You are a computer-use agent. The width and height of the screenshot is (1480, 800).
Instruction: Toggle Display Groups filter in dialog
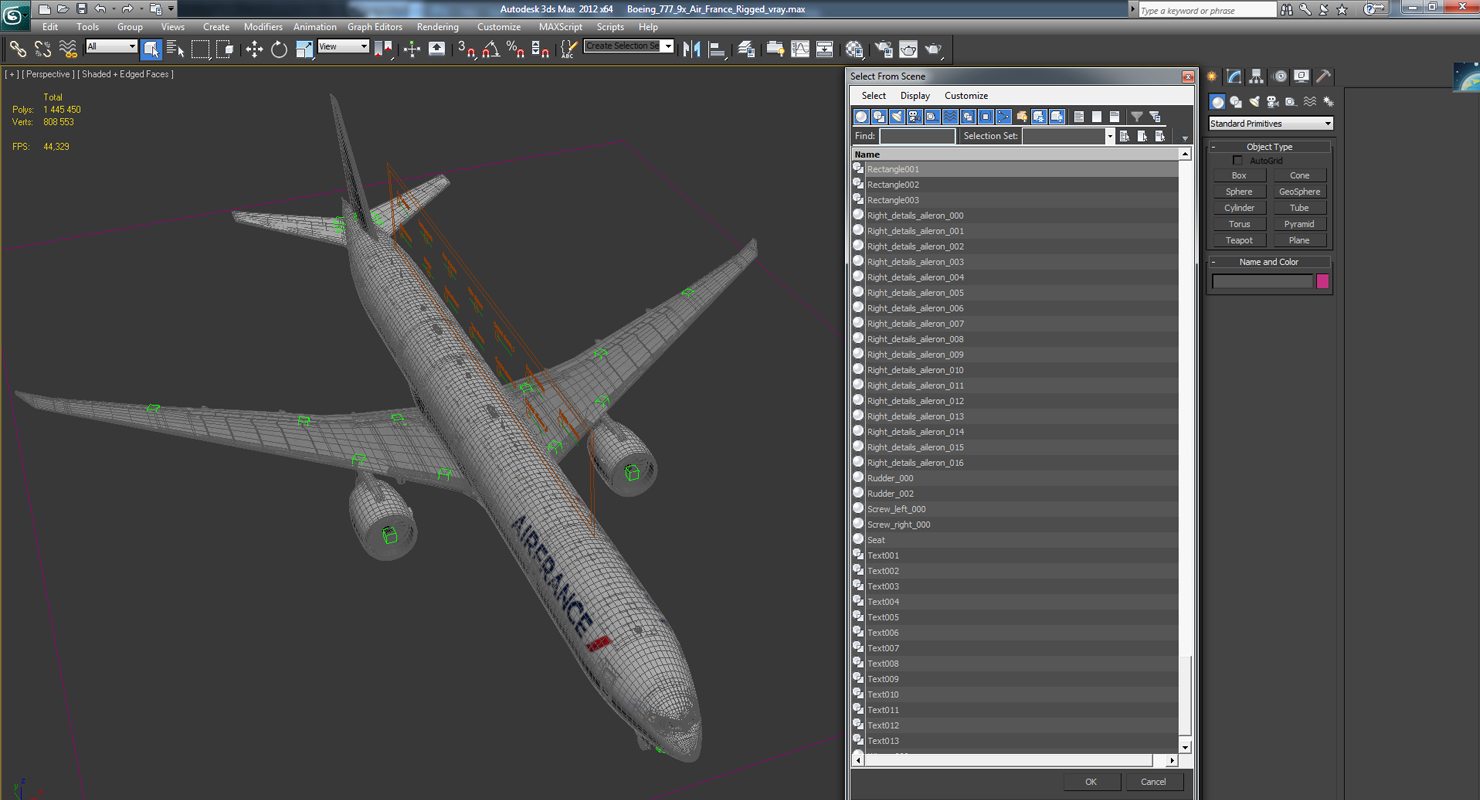click(x=968, y=117)
